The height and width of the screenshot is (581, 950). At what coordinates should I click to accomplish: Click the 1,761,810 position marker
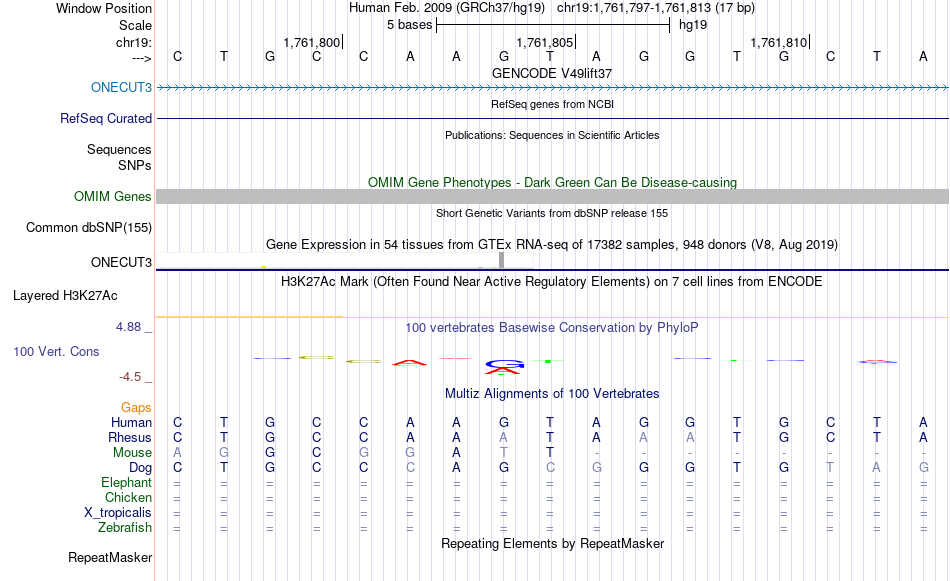(779, 42)
